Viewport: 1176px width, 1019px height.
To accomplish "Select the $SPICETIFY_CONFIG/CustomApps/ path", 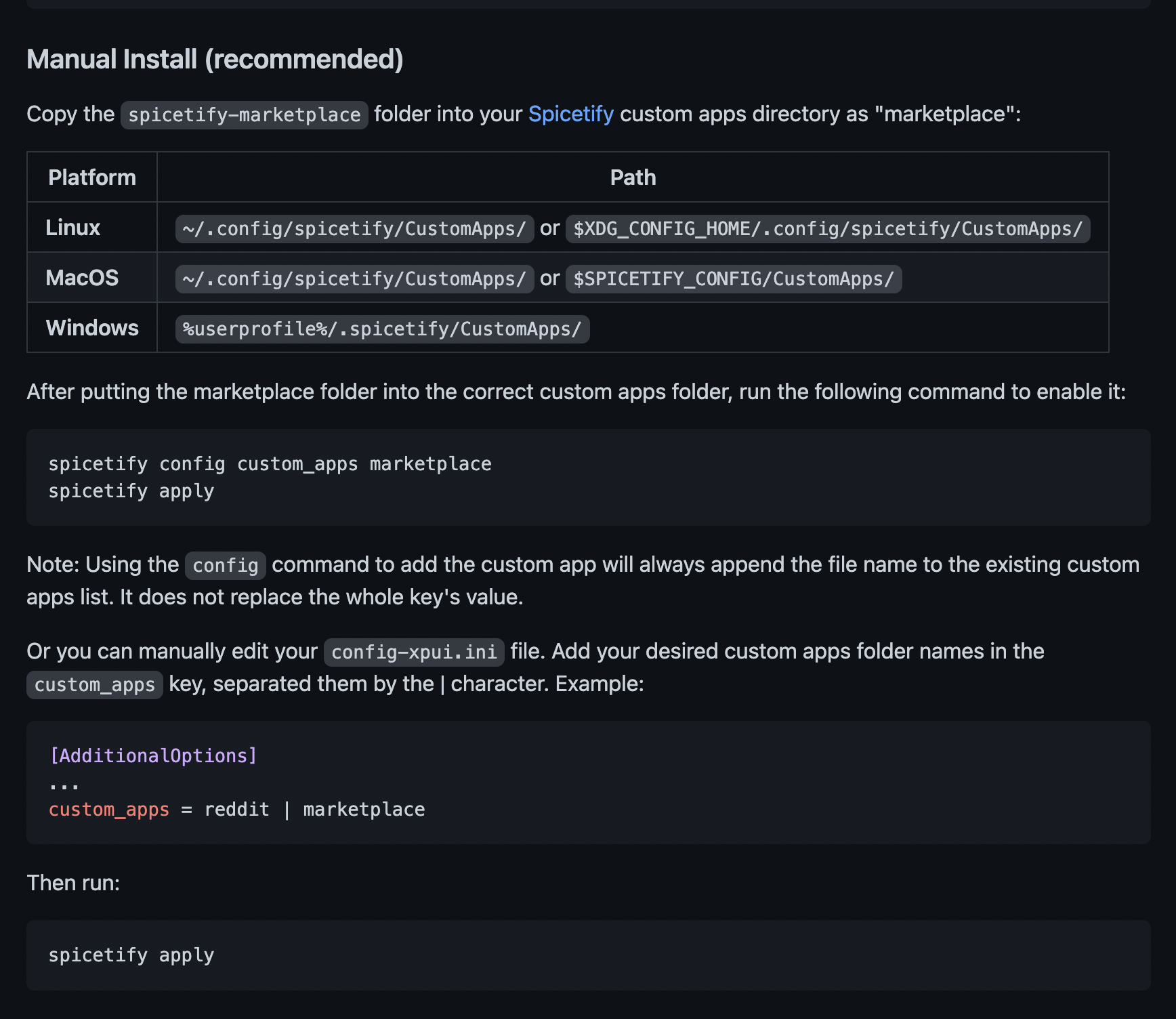I will click(735, 278).
